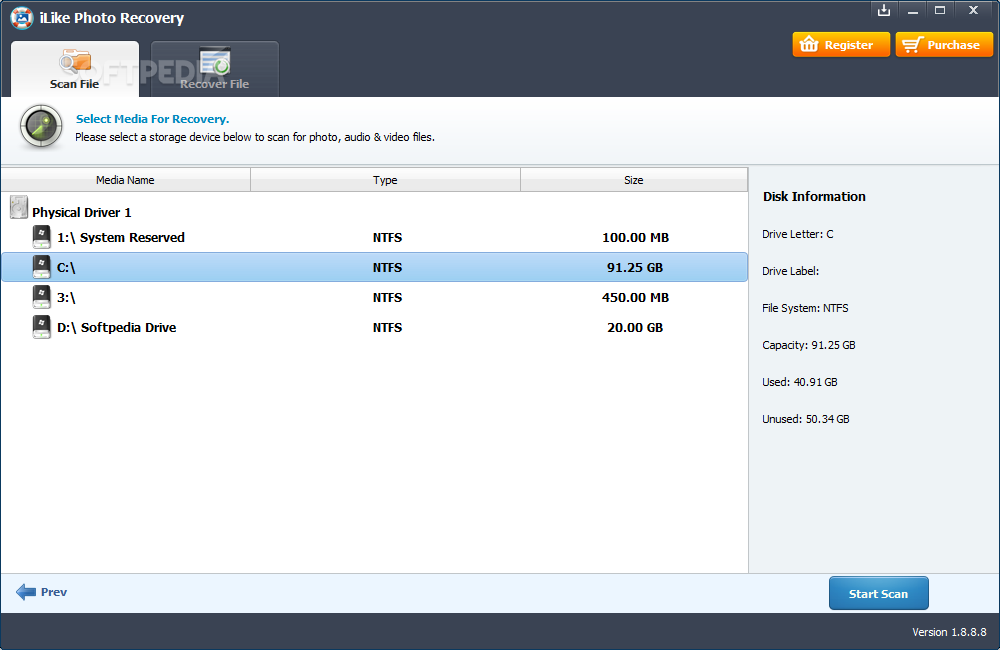
Task: Select the 1:\ System Reserved partition
Action: pyautogui.click(x=374, y=237)
